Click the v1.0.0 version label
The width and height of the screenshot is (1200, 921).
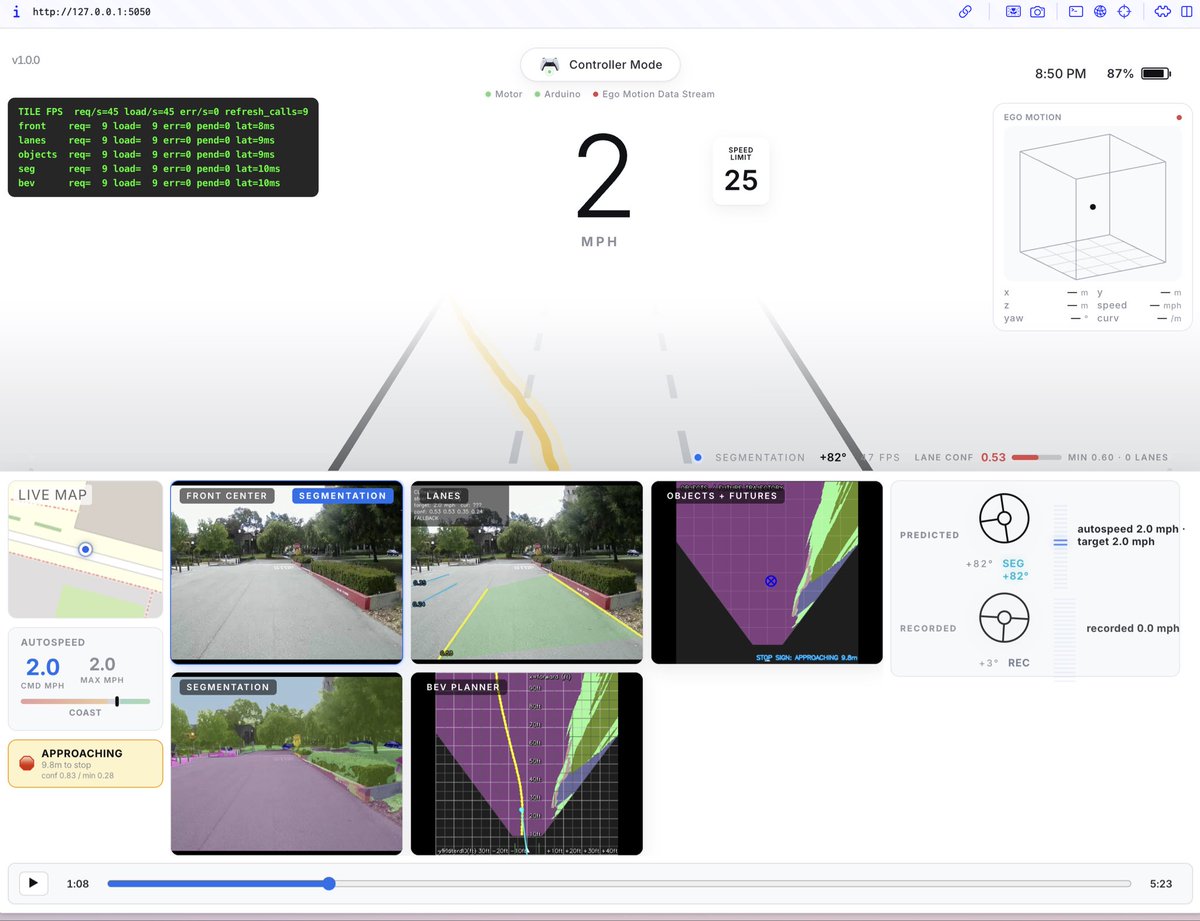(x=26, y=60)
